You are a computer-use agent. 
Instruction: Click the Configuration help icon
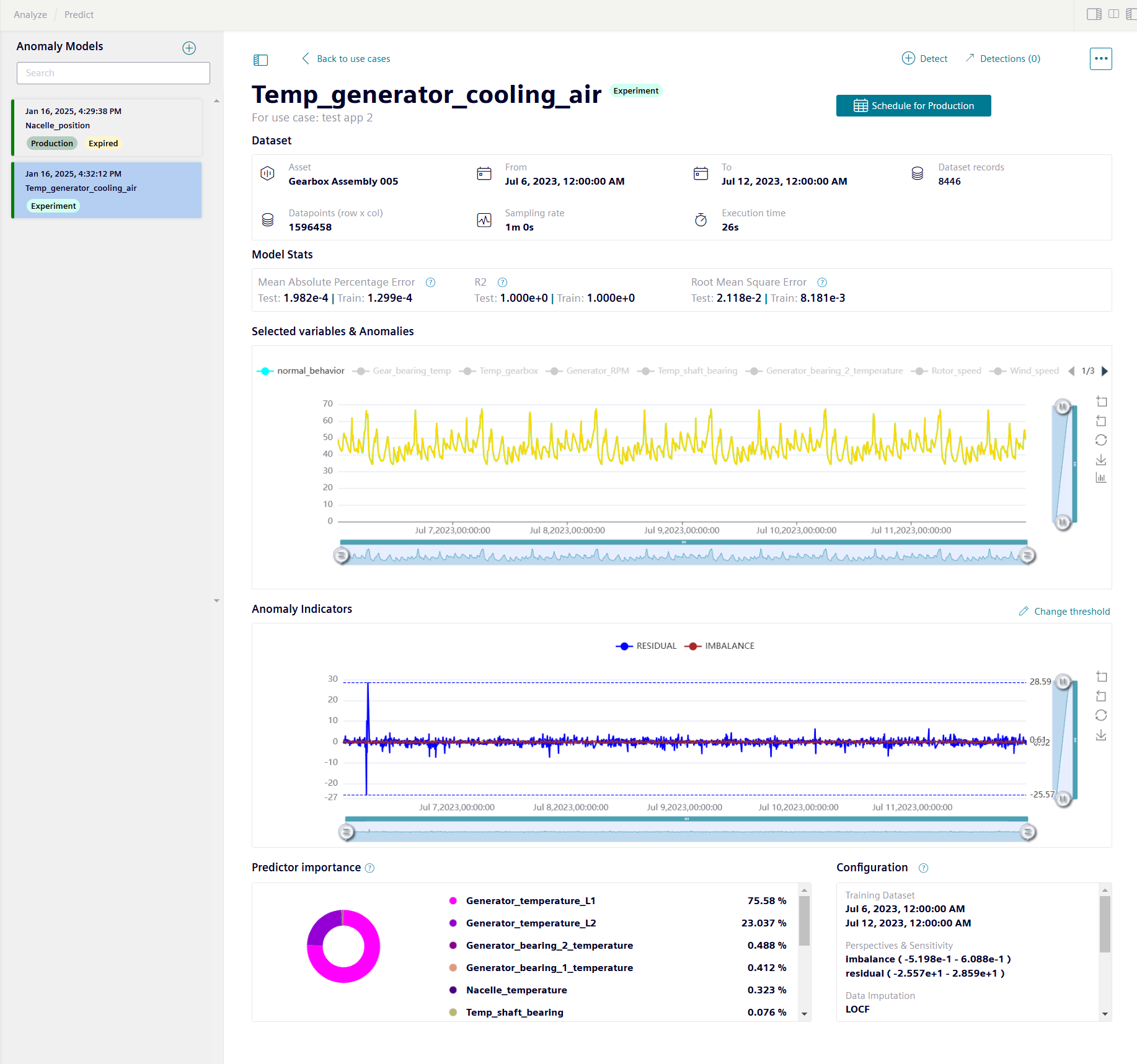click(x=923, y=868)
